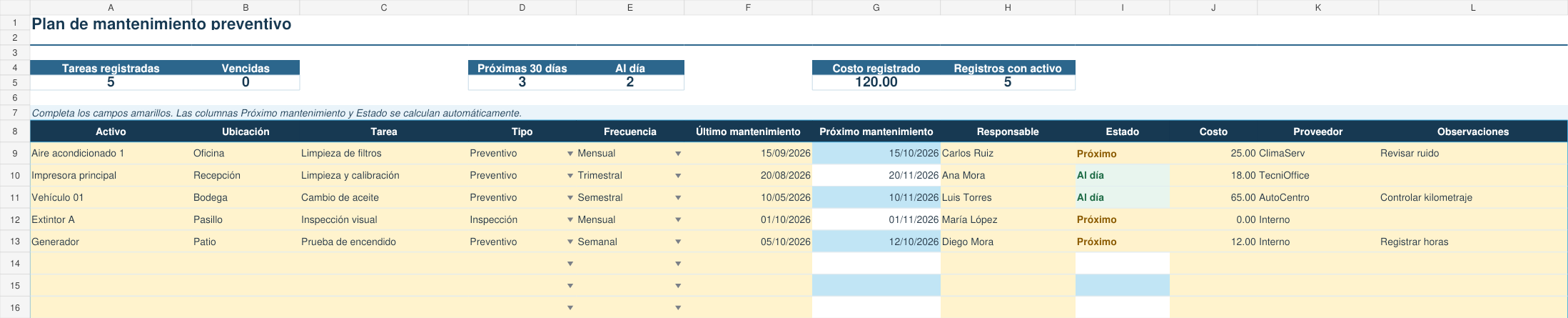
Task: Click the 'Tareas registradas' summary label
Action: (111, 69)
